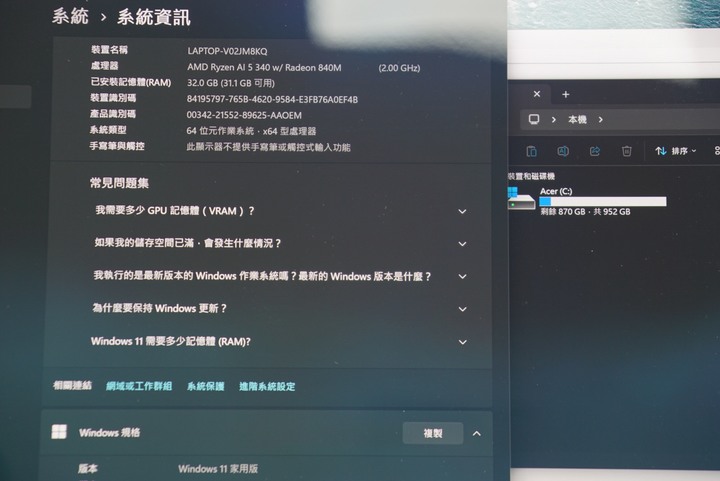Image resolution: width=720 pixels, height=481 pixels.
Task: Click the Rename icon in Explorer toolbar
Action: [x=563, y=151]
